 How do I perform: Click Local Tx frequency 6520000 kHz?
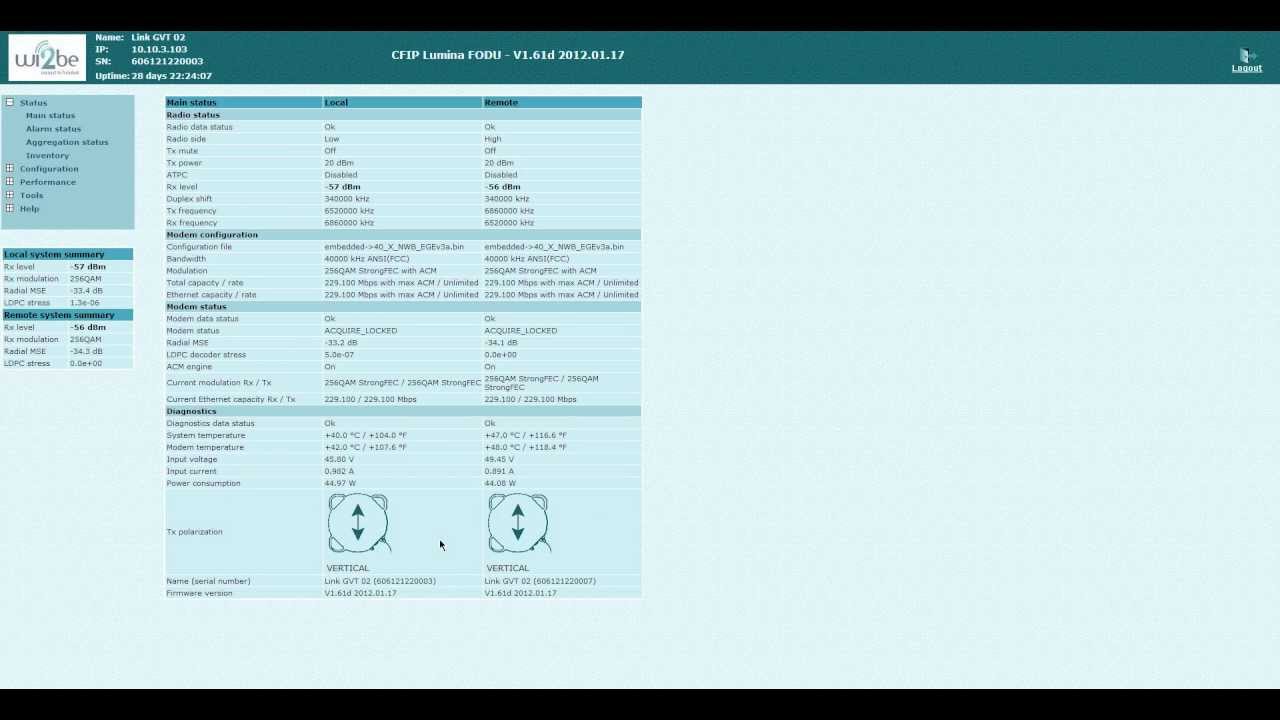tap(349, 211)
